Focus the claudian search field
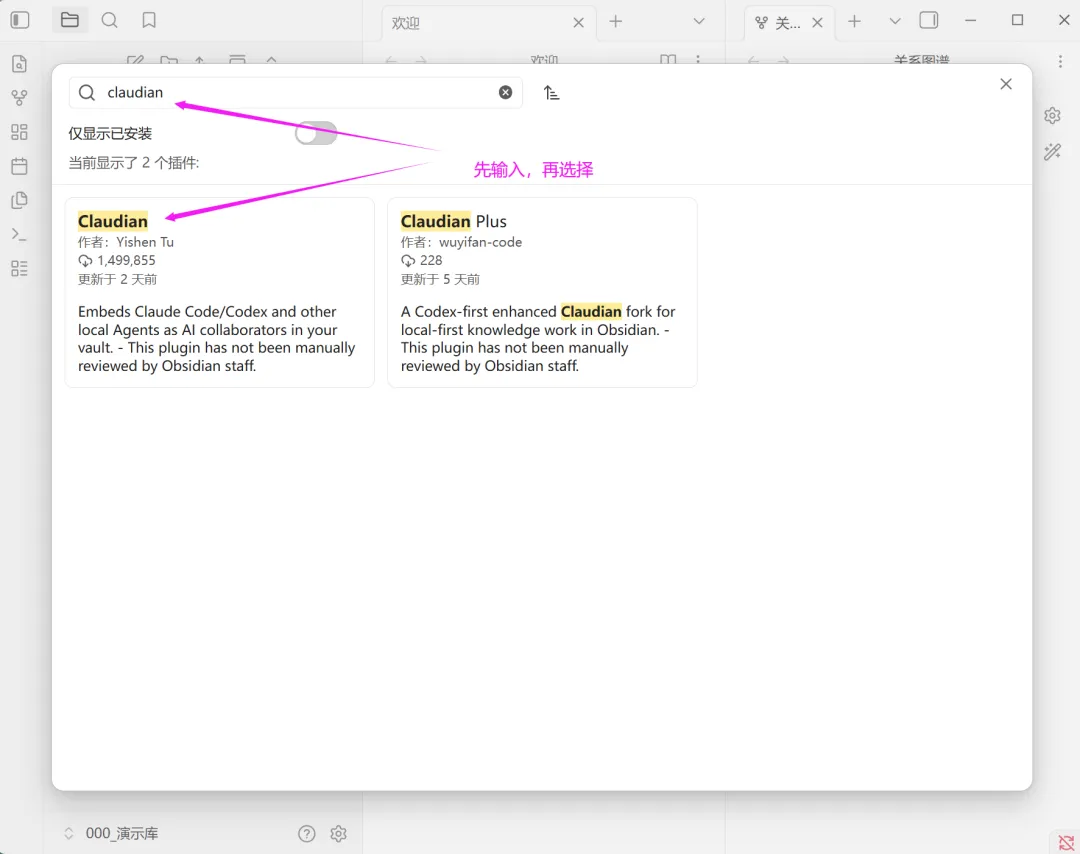This screenshot has height=854, width=1080. (296, 92)
